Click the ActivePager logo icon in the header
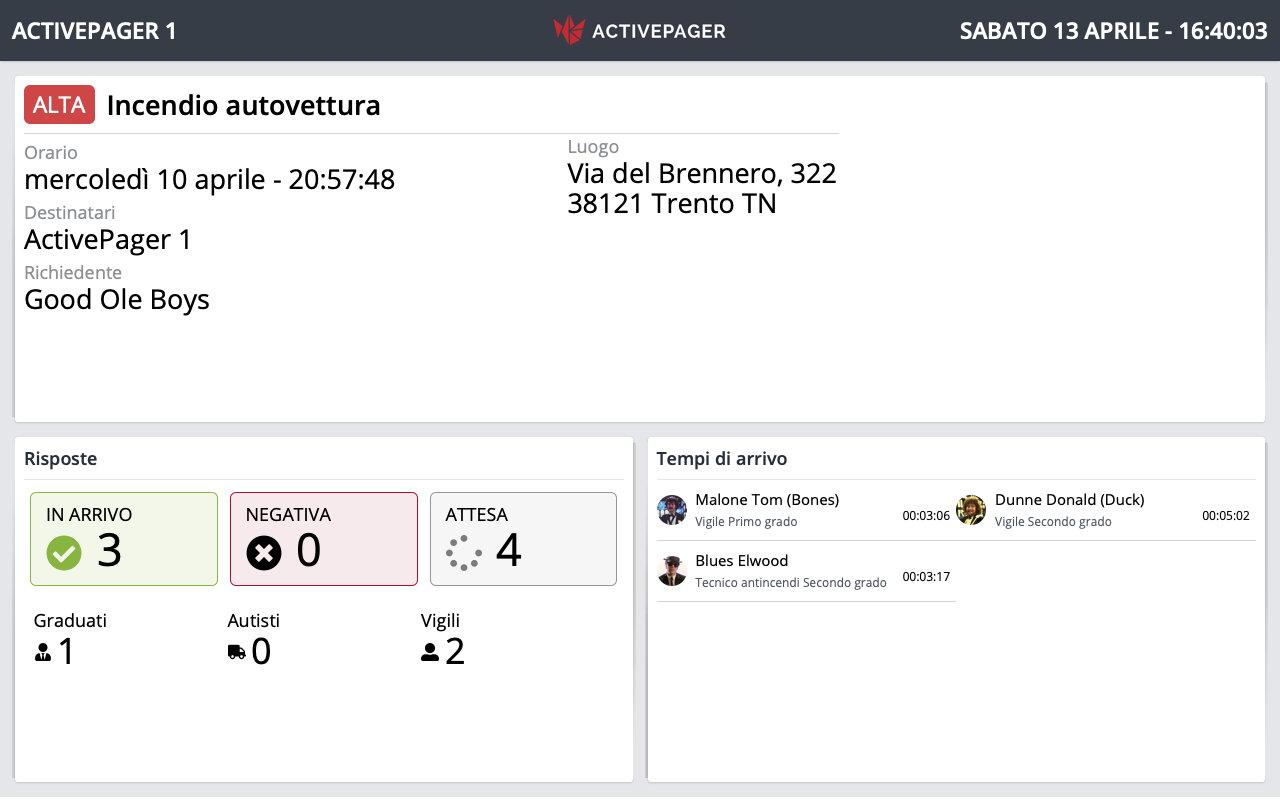 coord(569,30)
